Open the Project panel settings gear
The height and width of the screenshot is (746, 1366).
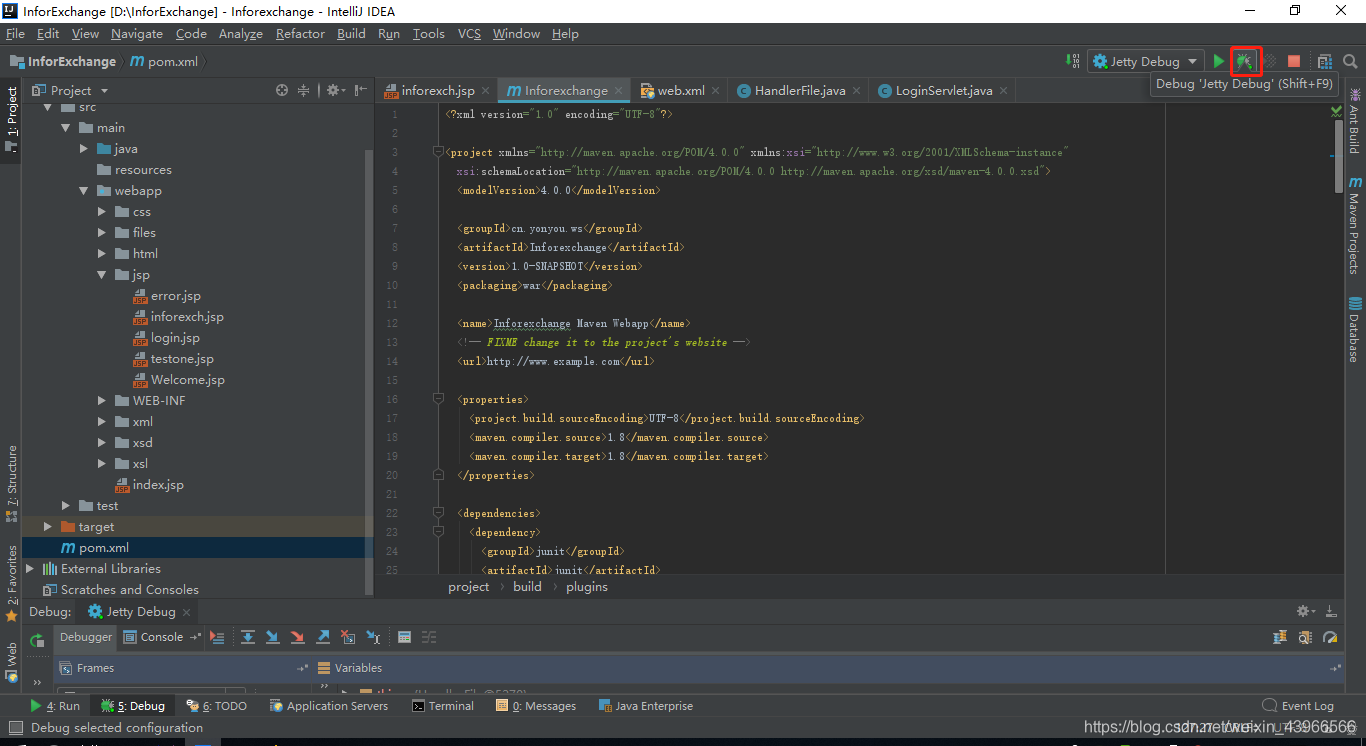pos(335,90)
